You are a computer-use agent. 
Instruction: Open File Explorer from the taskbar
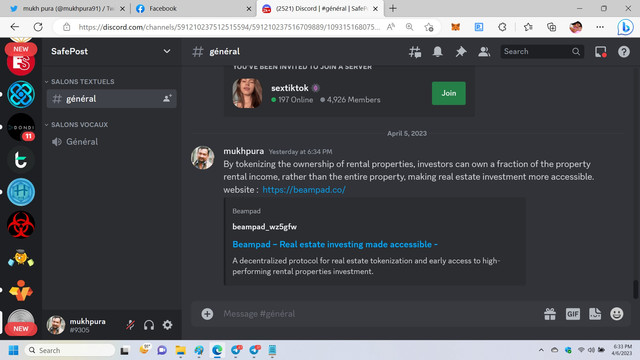point(180,350)
